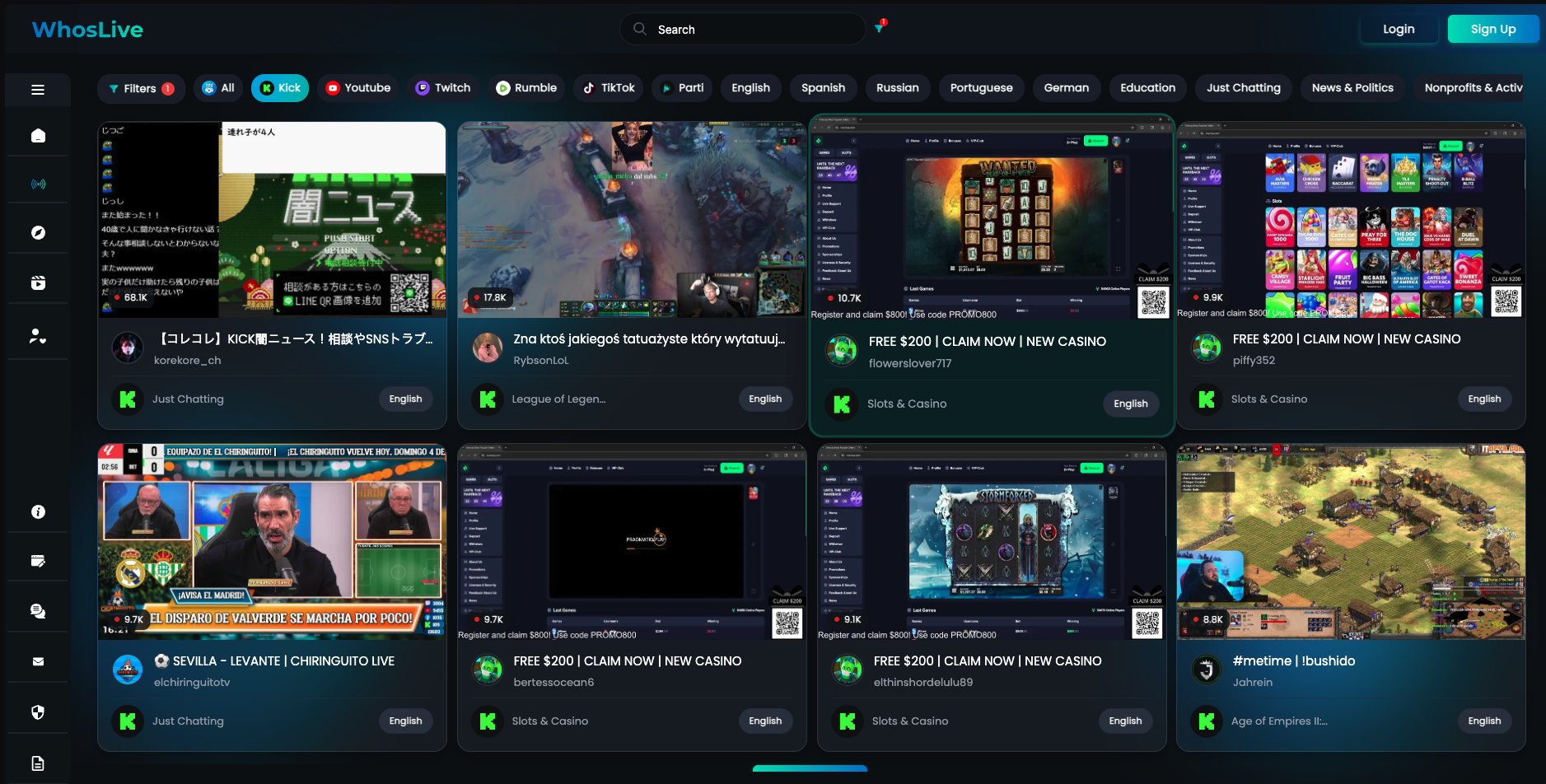The height and width of the screenshot is (784, 1546).
Task: Open the shield privacy icon in the sidebar
Action: pyautogui.click(x=38, y=712)
